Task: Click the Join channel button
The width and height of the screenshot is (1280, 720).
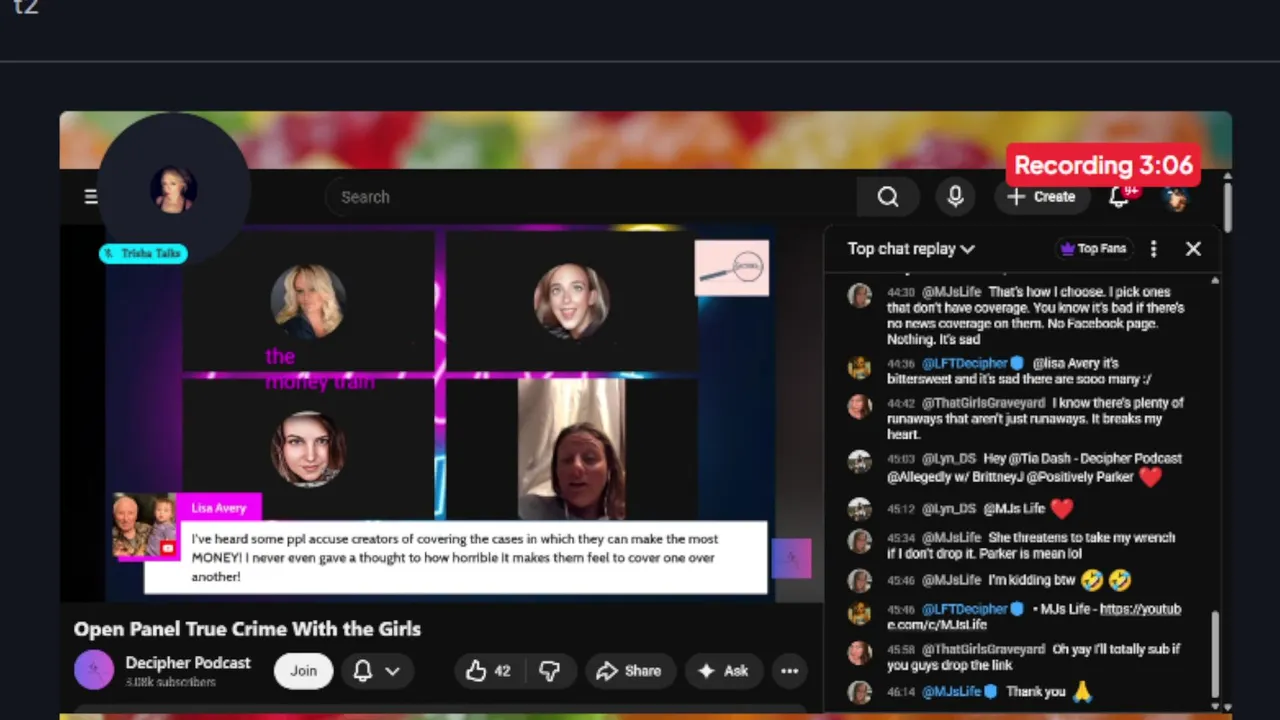Action: pyautogui.click(x=304, y=671)
